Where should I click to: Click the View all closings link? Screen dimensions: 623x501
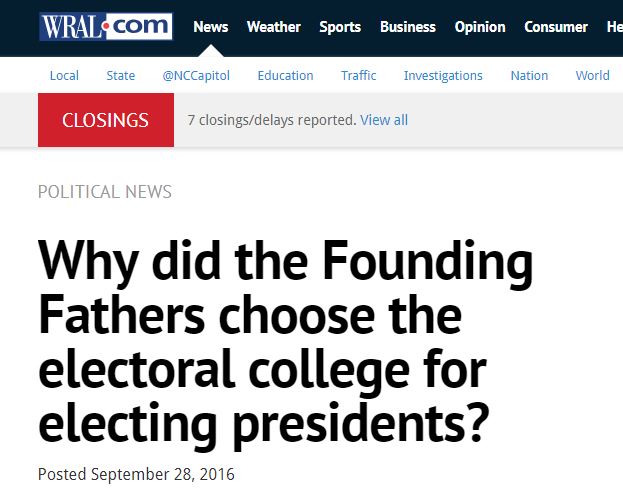384,120
